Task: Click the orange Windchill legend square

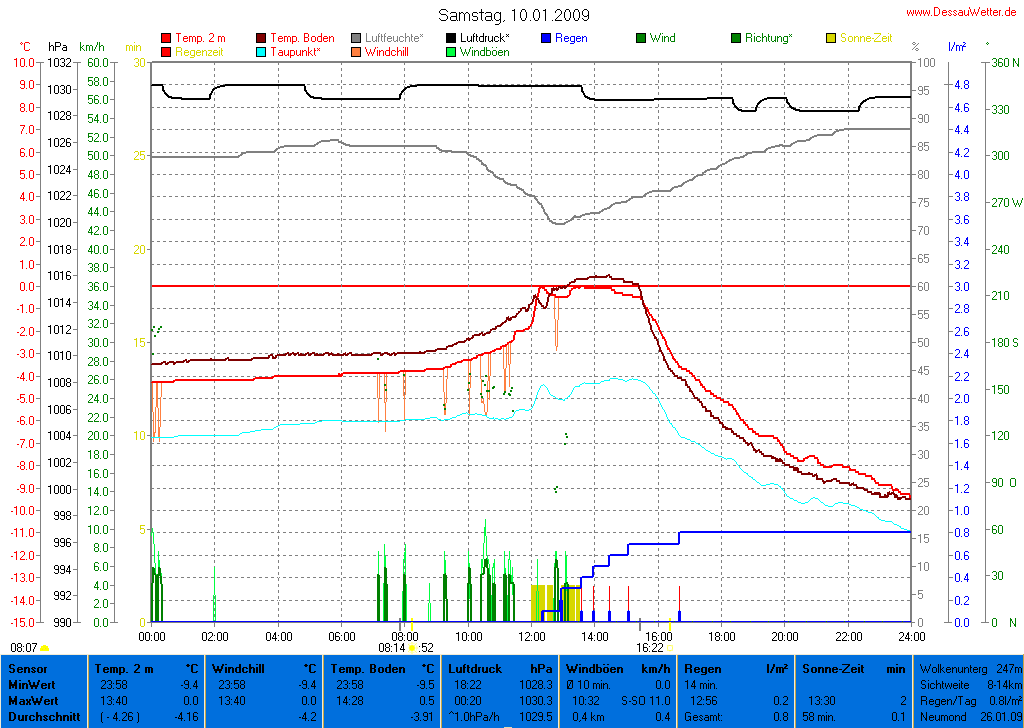Action: [357, 51]
